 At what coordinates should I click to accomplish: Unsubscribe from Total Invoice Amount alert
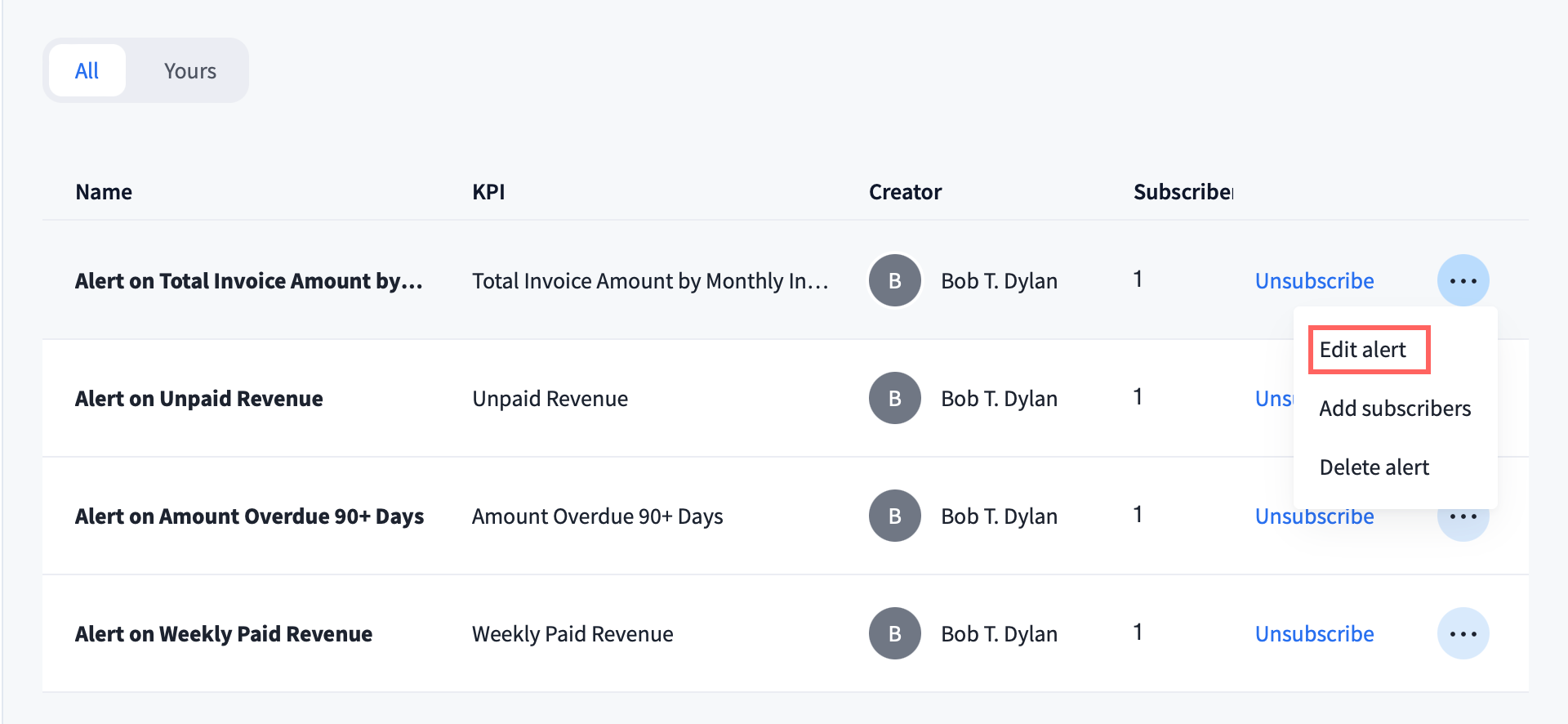[x=1314, y=280]
